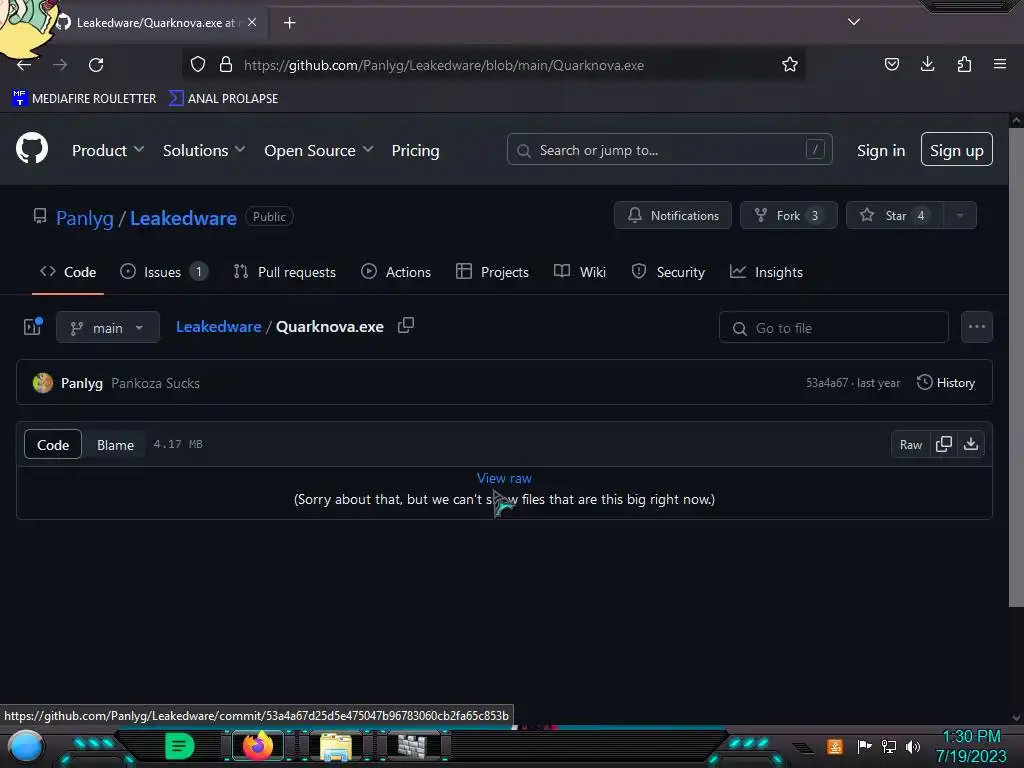Open the Projects tab
Image resolution: width=1024 pixels, height=768 pixels.
[x=492, y=272]
